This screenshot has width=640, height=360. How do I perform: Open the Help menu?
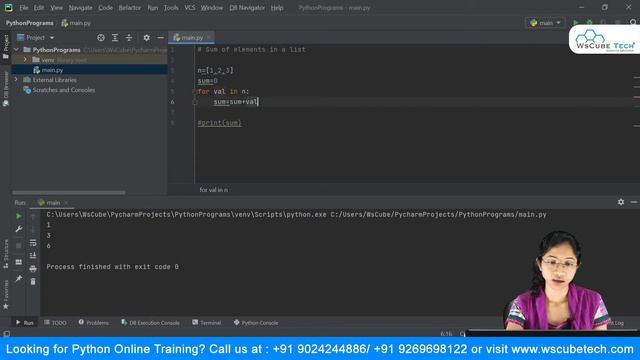pyautogui.click(x=277, y=8)
